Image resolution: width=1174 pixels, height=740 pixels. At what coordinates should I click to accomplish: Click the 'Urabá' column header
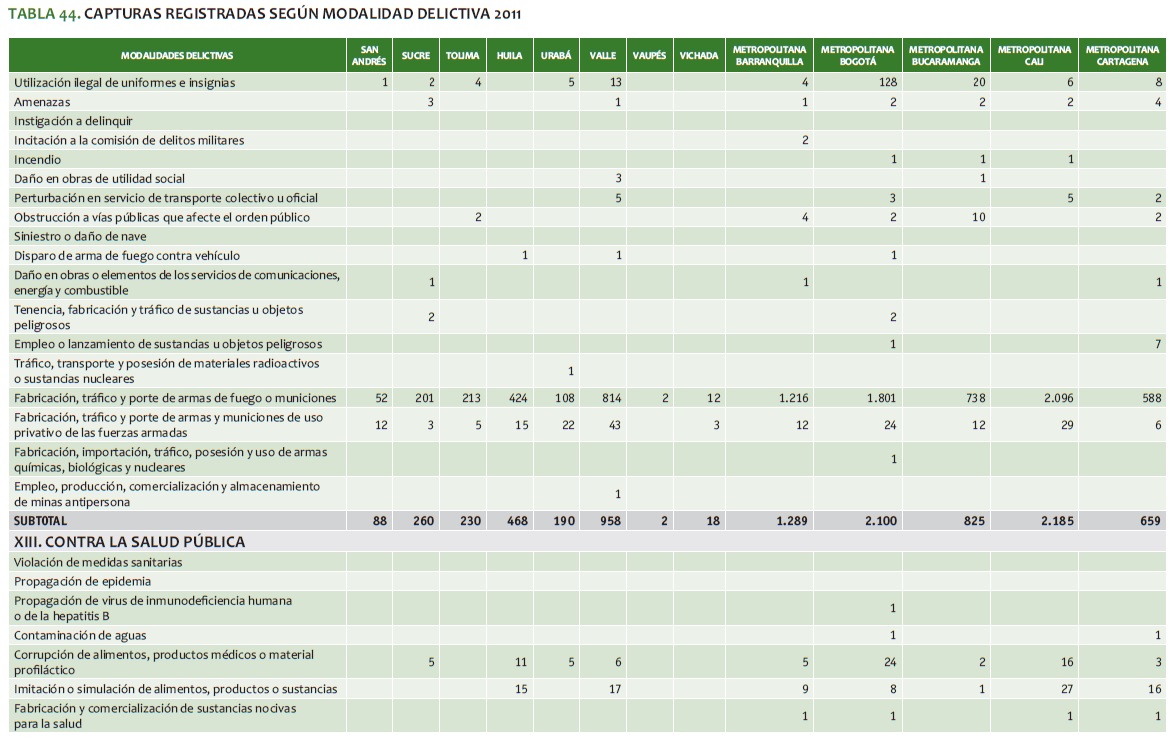click(556, 56)
